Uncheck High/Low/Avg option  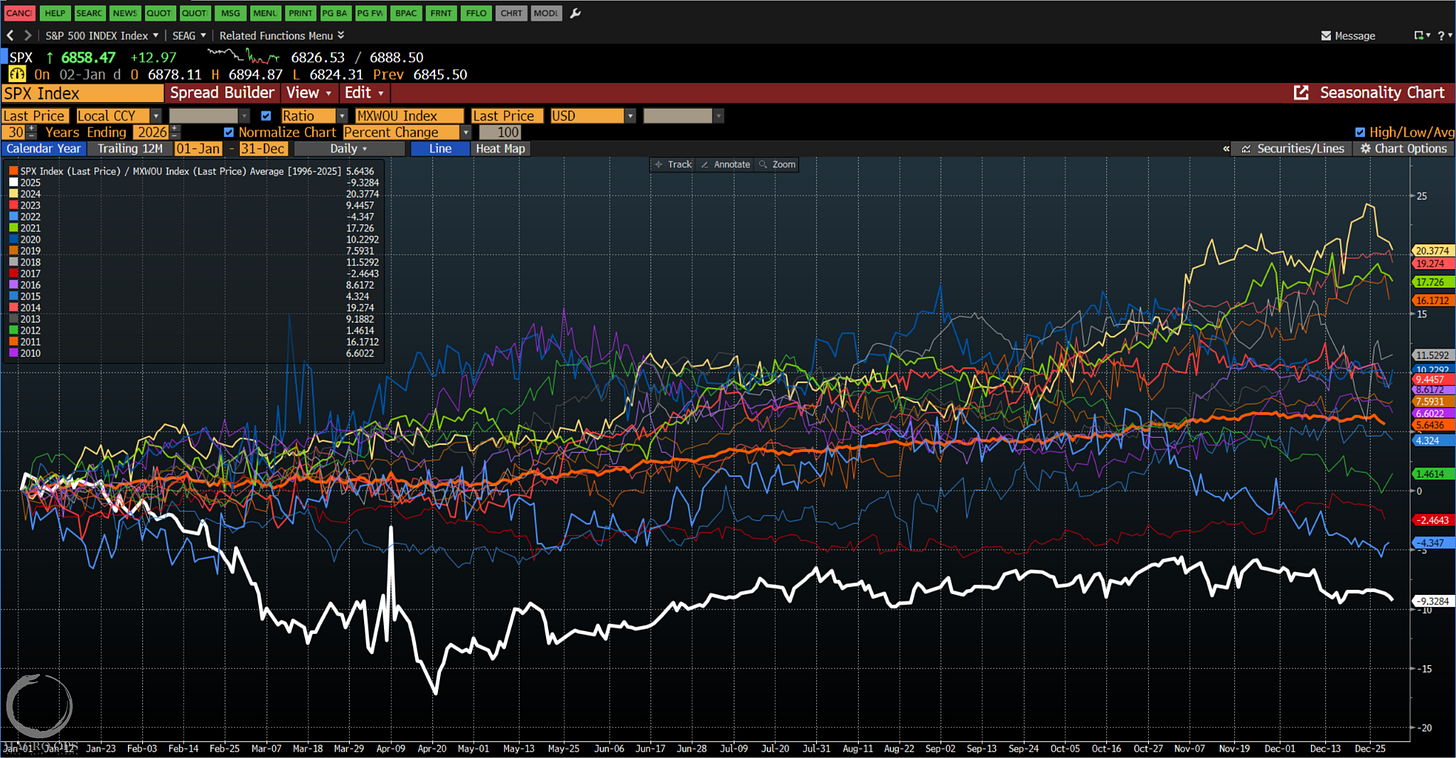[1360, 132]
